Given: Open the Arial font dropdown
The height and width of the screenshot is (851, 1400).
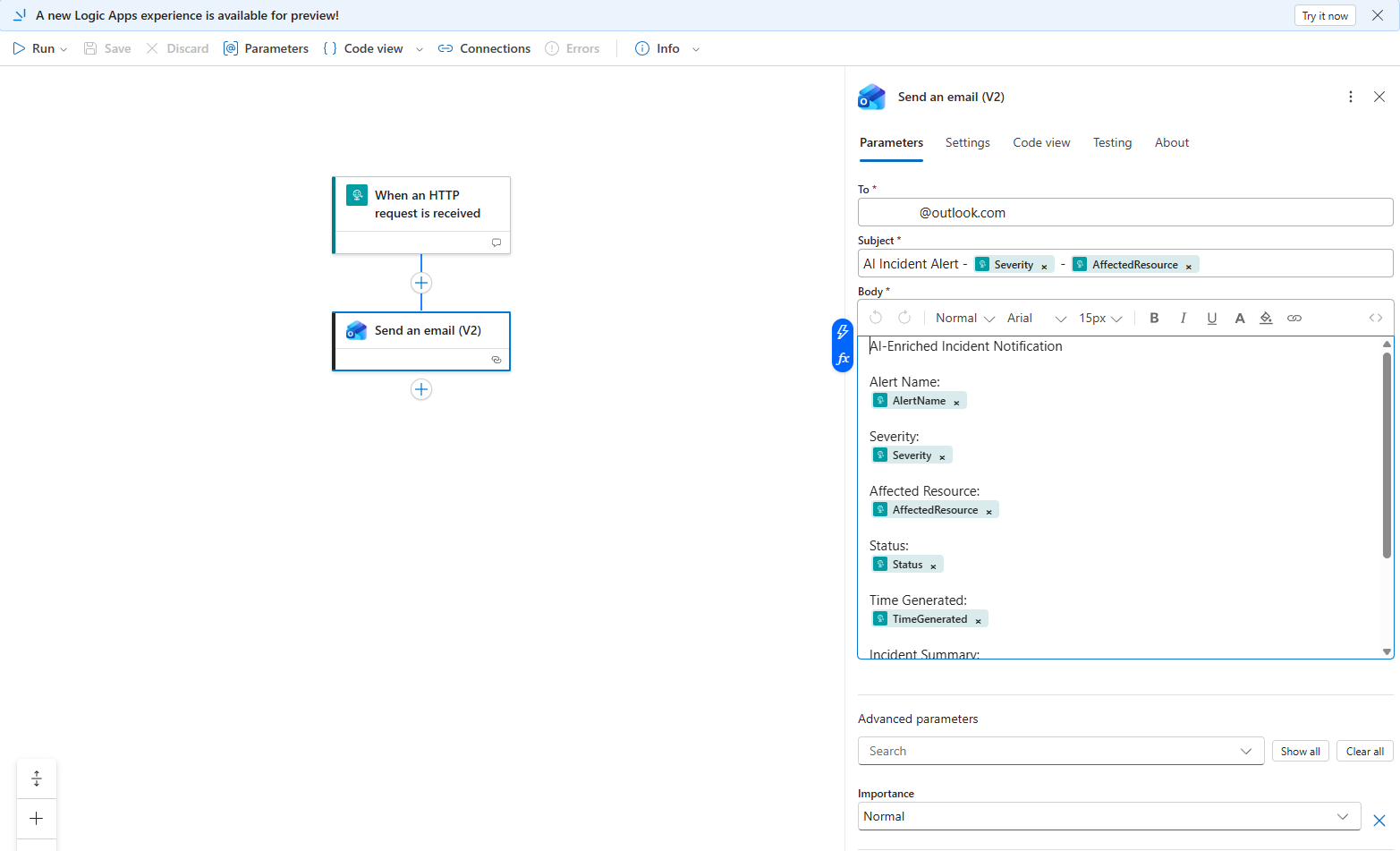Looking at the screenshot, I should click(1036, 318).
